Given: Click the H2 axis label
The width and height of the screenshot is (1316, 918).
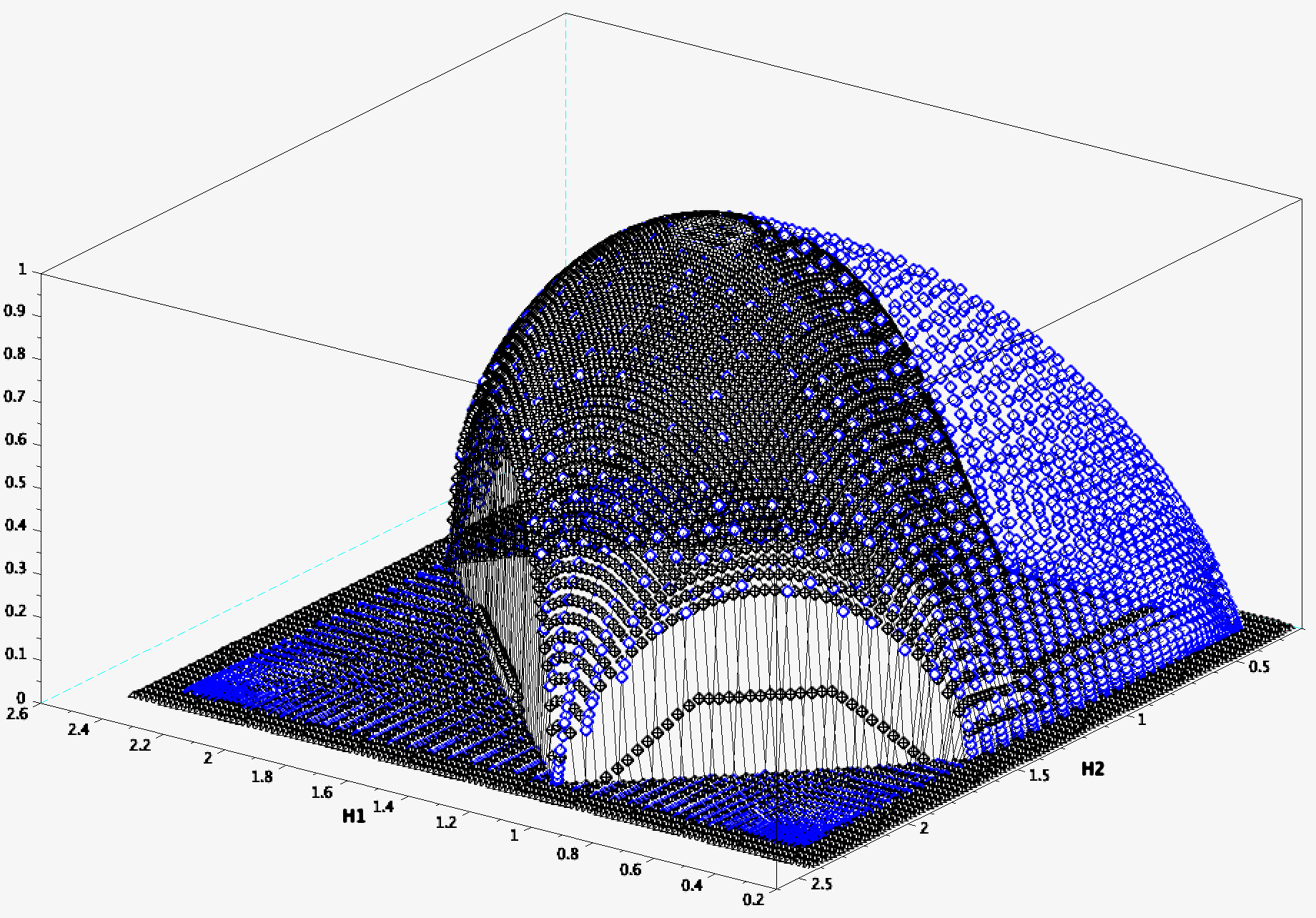Looking at the screenshot, I should coord(1092,769).
